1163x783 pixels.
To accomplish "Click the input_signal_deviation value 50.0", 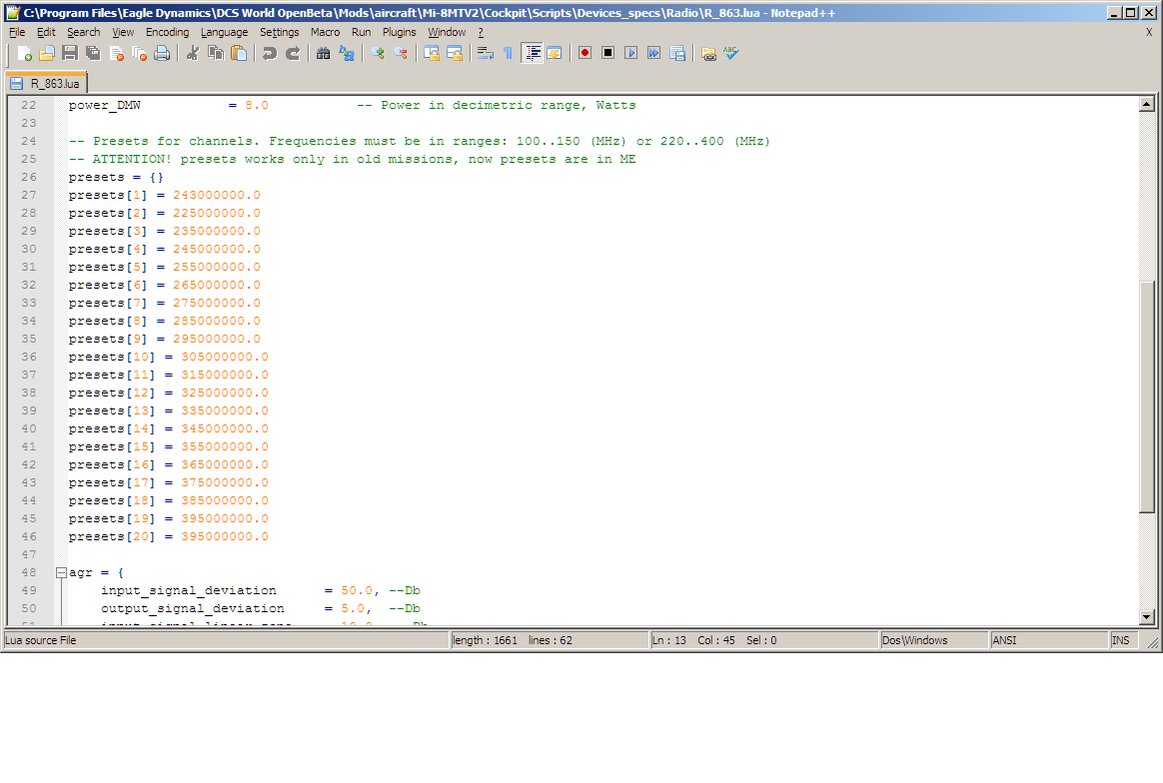I will (x=357, y=590).
